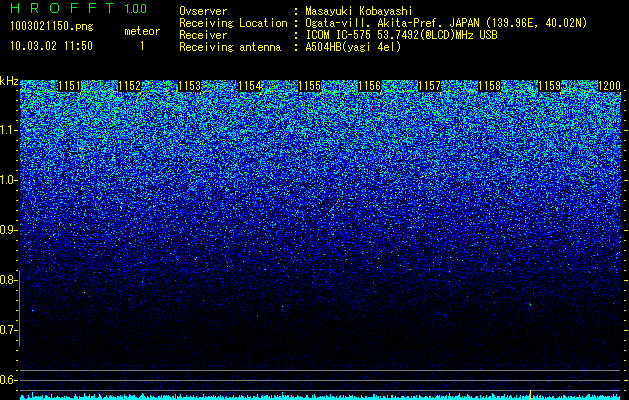
Task: Click the 0.8 kHz axis label
Action: [x=7, y=280]
